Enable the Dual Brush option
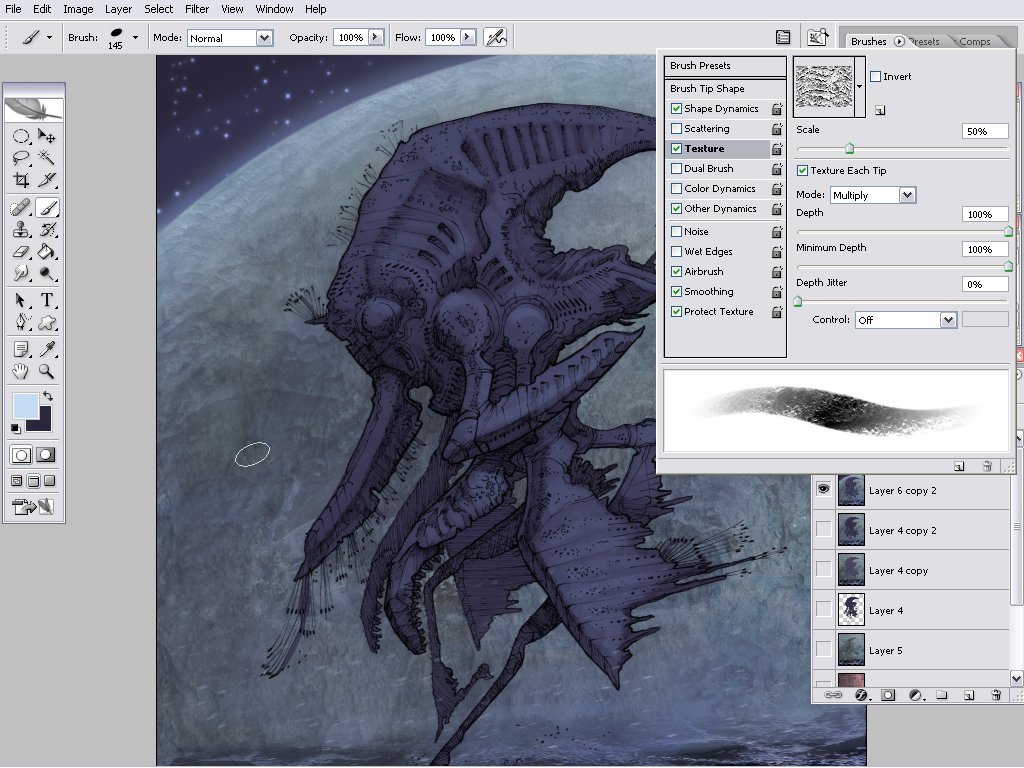Screen dimensions: 1024x768 click(x=677, y=168)
